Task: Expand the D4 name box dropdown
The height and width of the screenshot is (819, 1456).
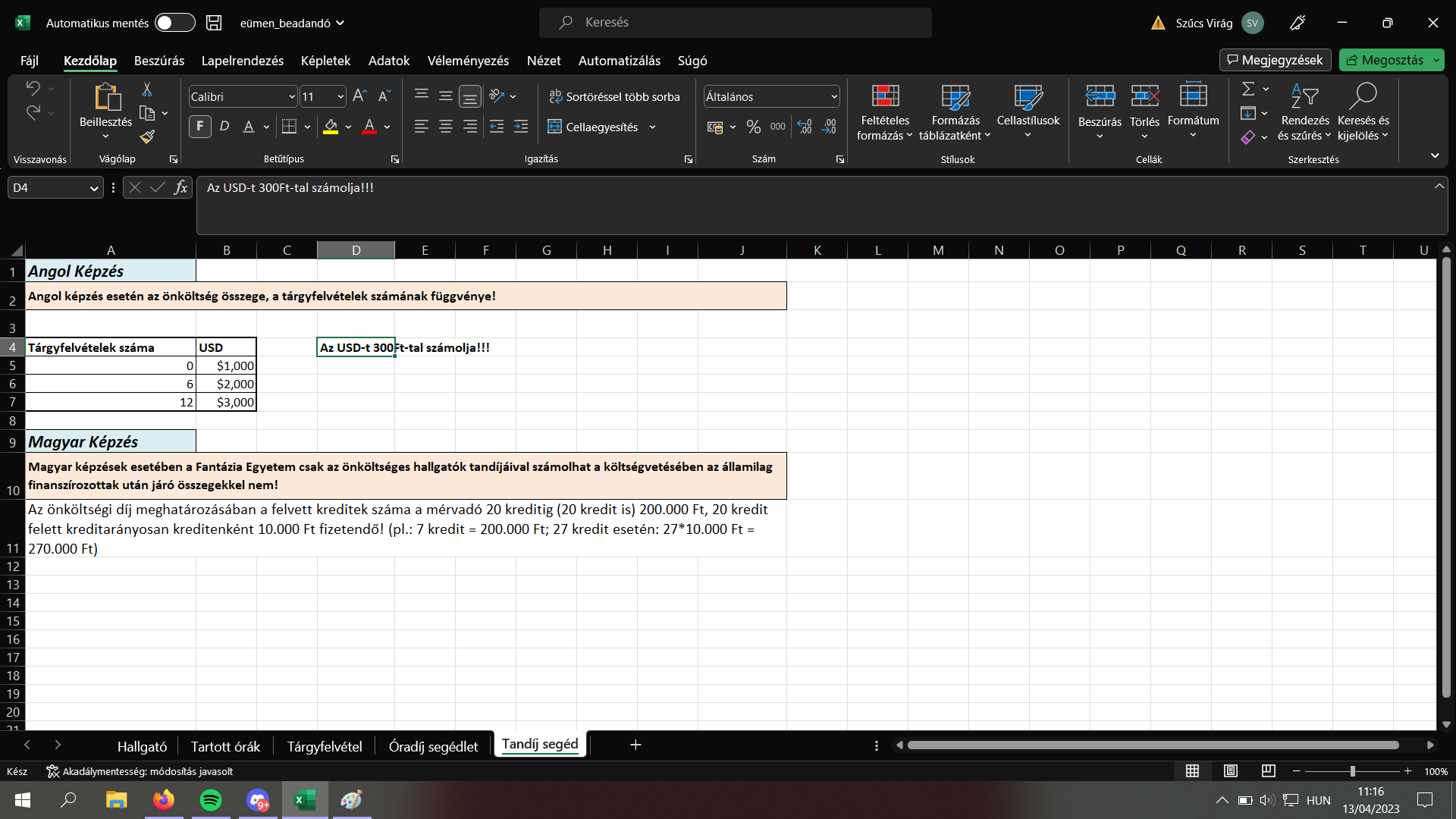Action: point(94,188)
